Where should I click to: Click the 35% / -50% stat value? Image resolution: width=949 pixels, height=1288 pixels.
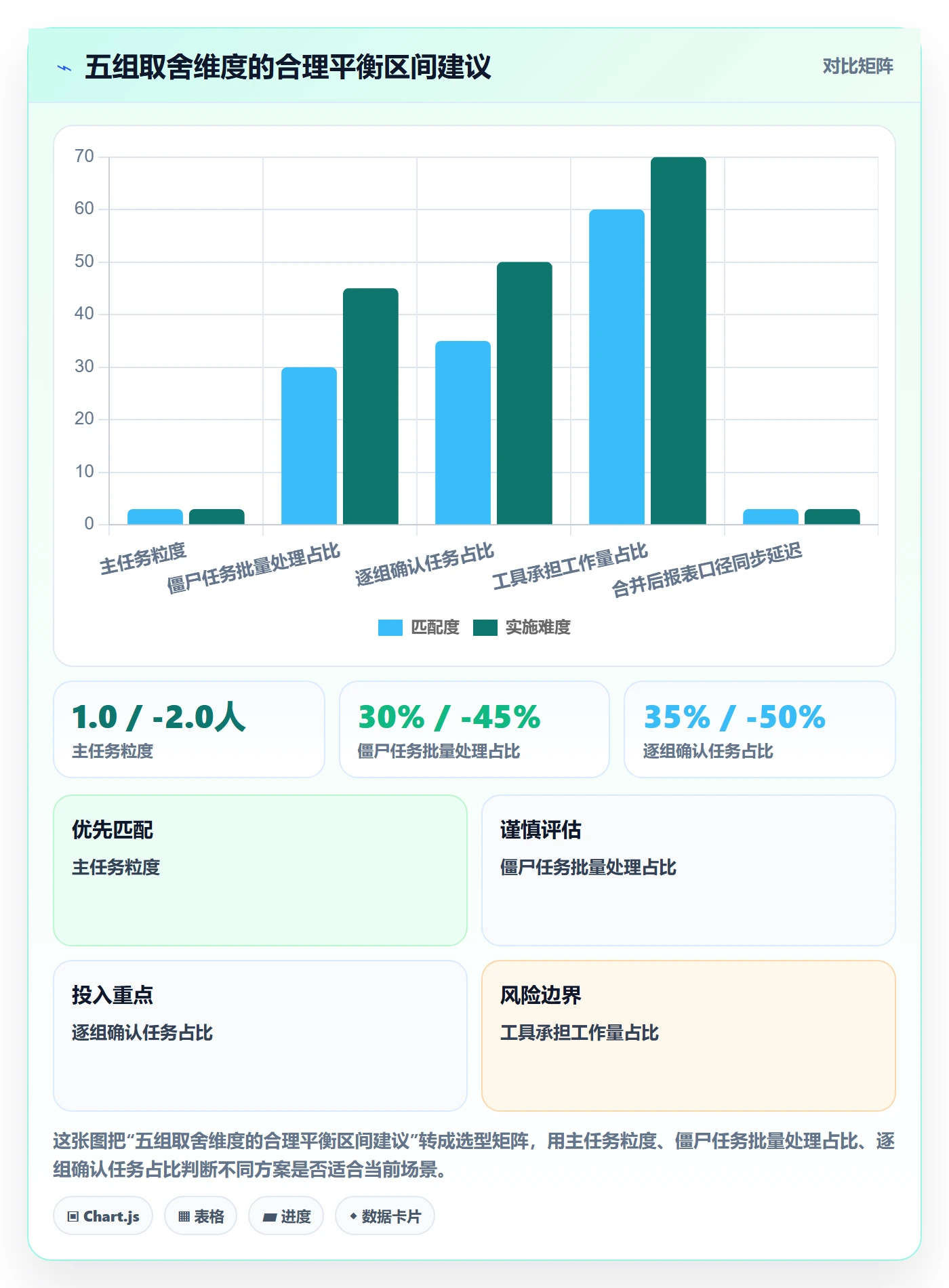[735, 717]
